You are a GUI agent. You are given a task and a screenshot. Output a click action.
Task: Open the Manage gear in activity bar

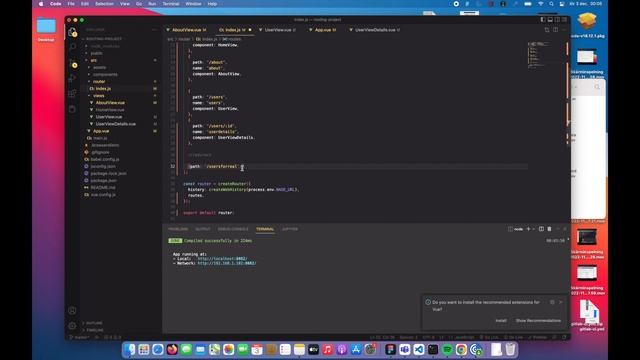point(72,326)
